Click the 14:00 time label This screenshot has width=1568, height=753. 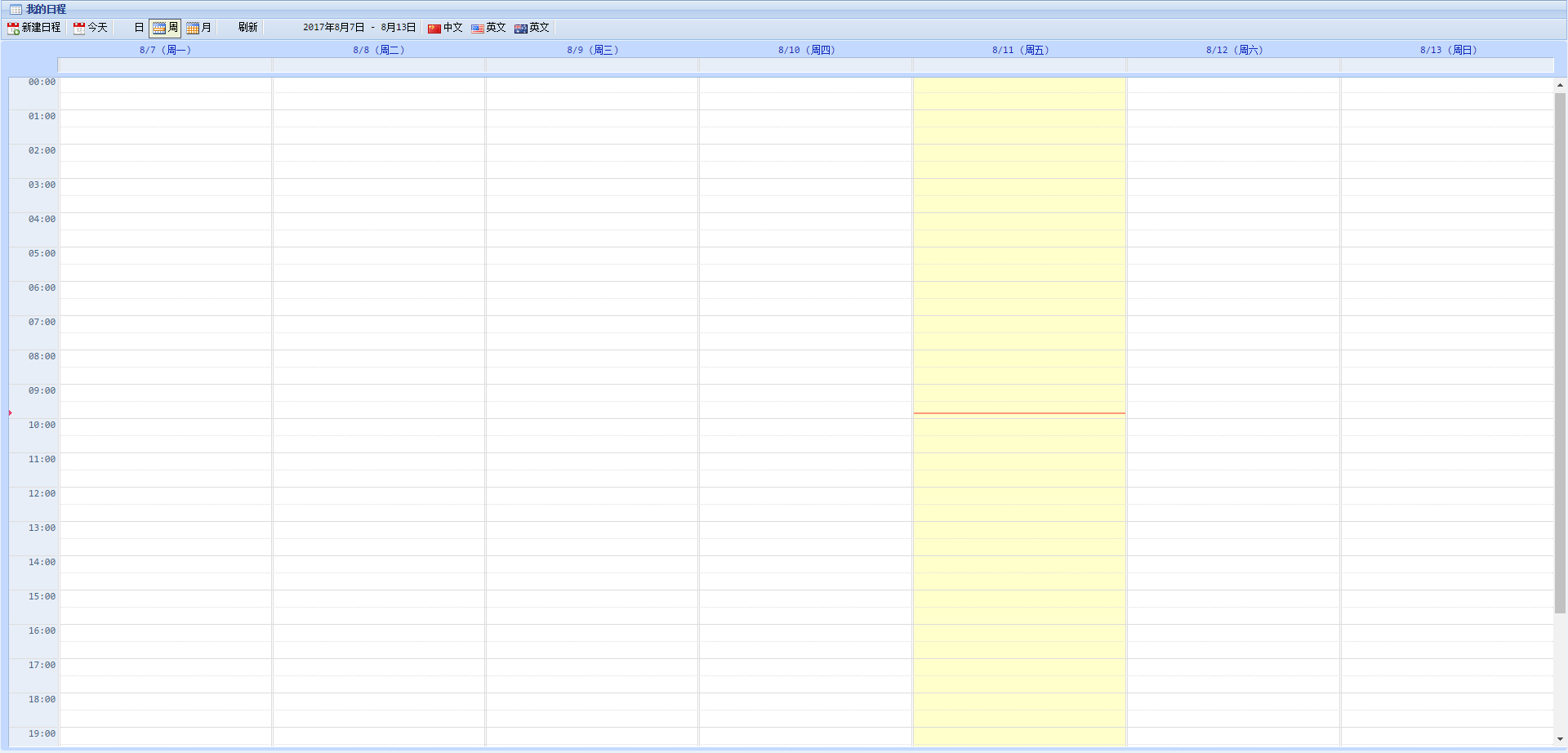click(42, 562)
